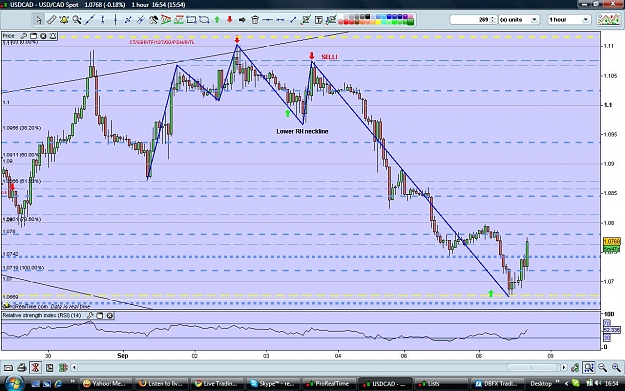
Task: Click the Price panel window icon
Action: (33, 36)
